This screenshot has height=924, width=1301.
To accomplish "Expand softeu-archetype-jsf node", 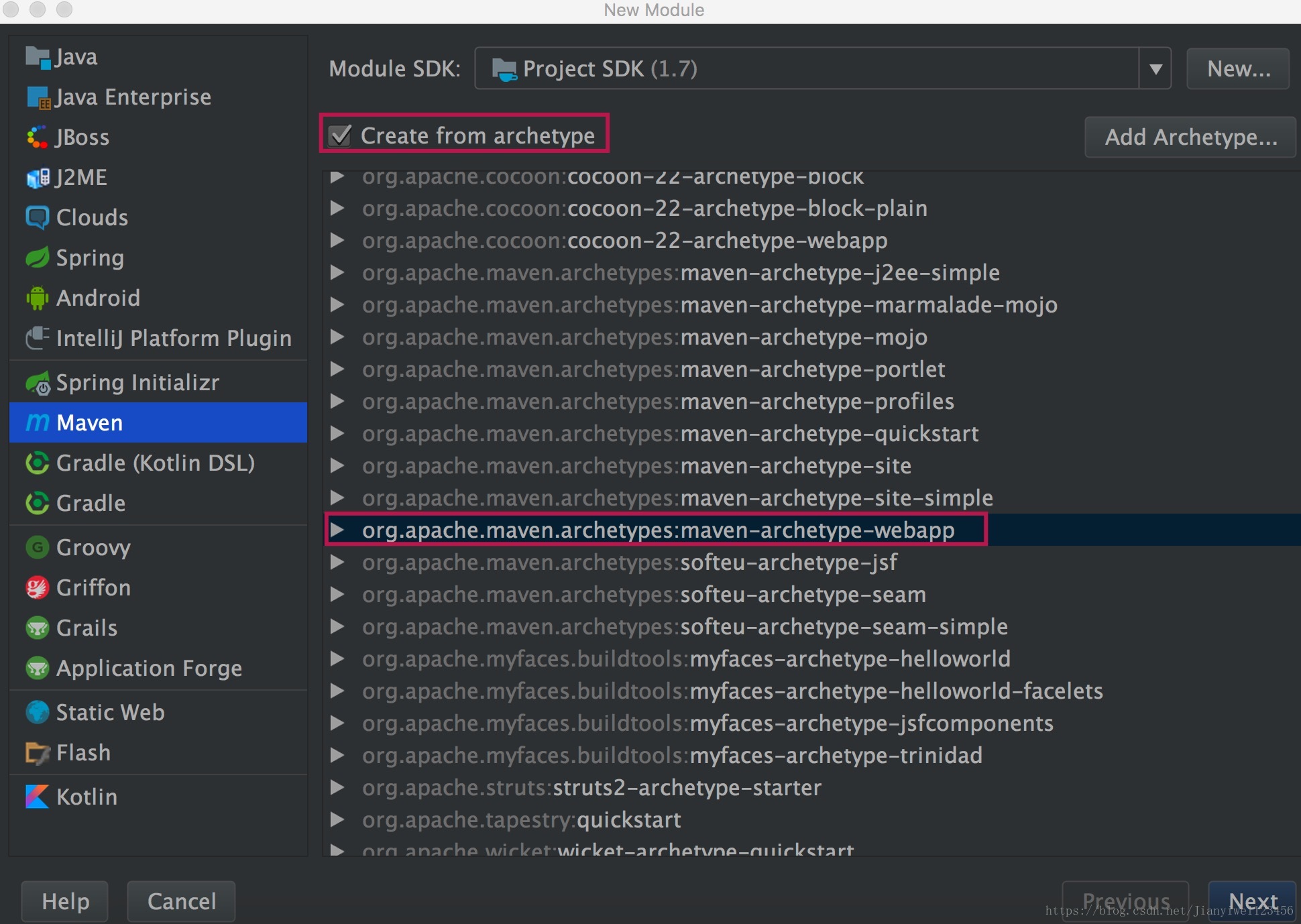I will [337, 563].
